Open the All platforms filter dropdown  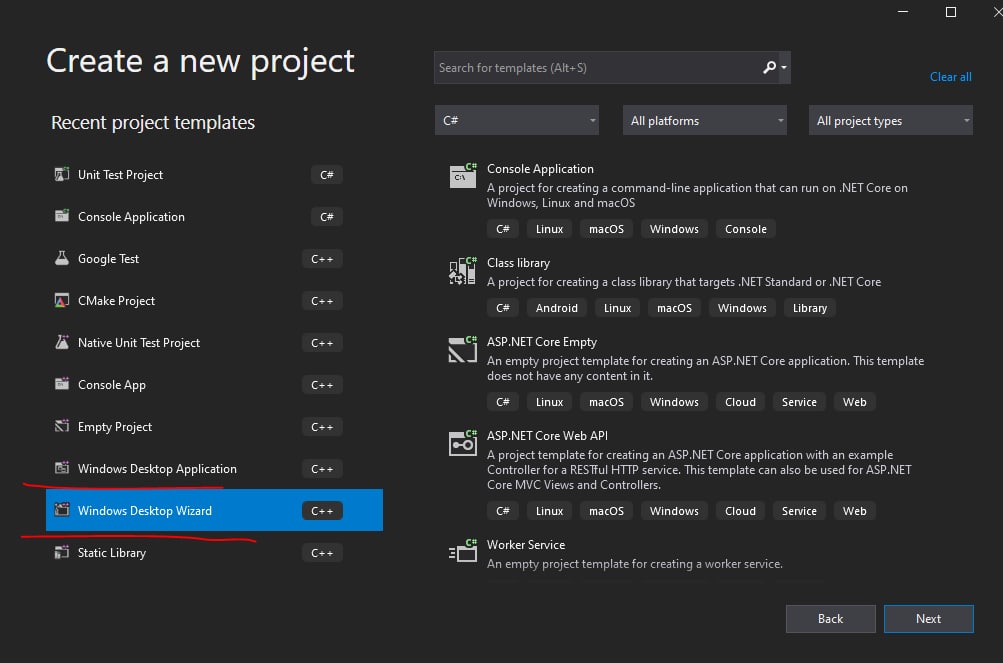705,120
